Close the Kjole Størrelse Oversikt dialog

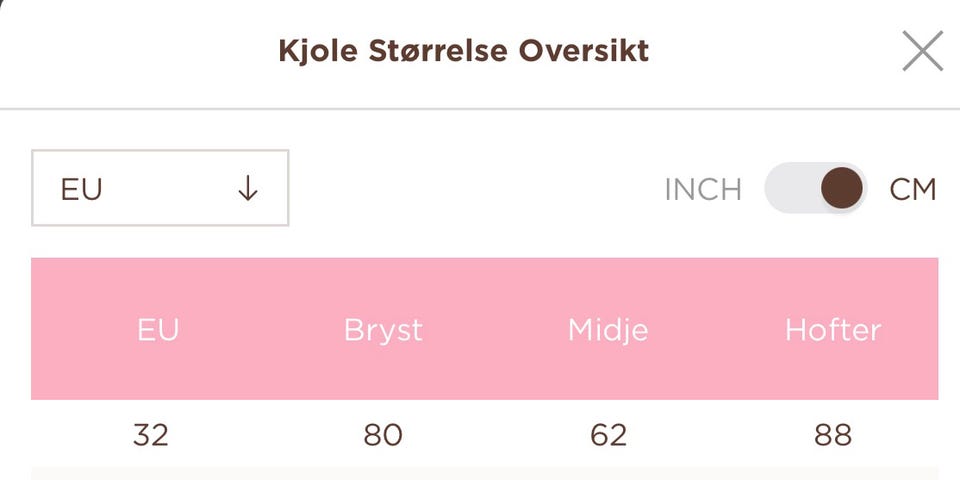pyautogui.click(x=922, y=51)
